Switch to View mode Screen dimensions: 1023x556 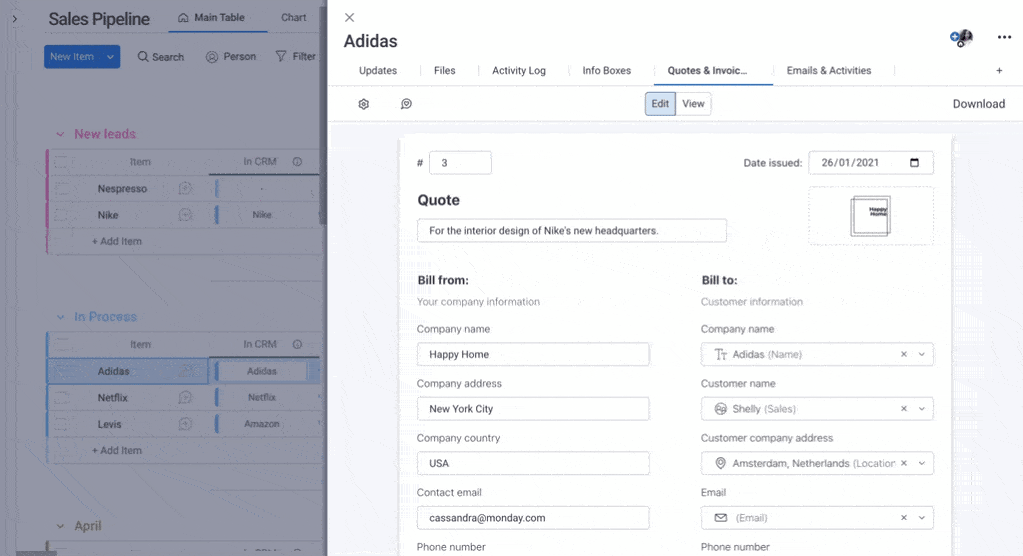click(693, 104)
